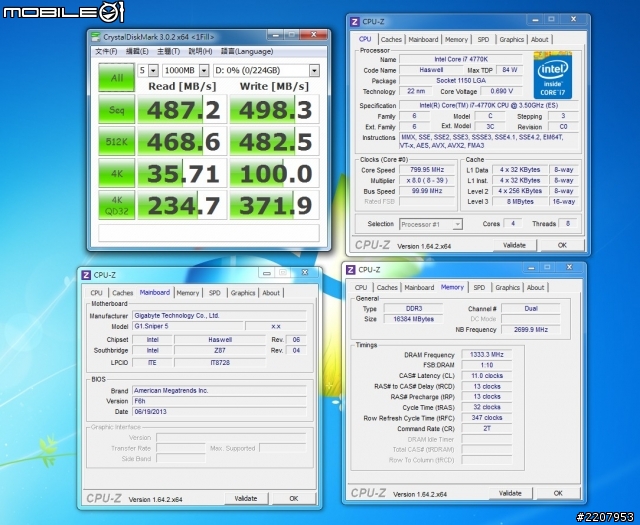Click the DRAM Frequency 1333.3 MHz value
Image resolution: width=640 pixels, height=525 pixels.
click(x=487, y=355)
